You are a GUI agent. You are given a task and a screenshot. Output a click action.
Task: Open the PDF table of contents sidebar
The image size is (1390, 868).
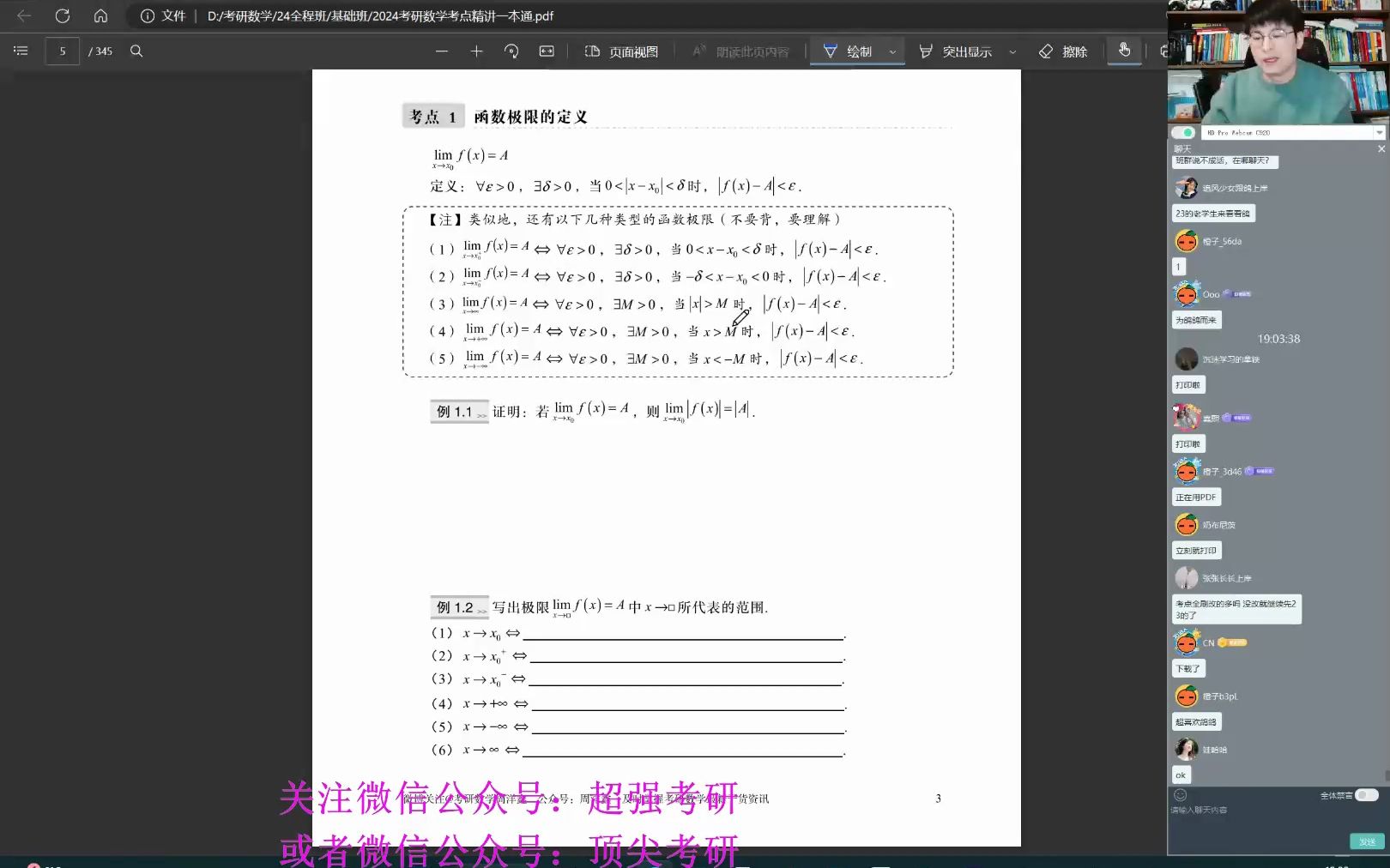pyautogui.click(x=21, y=51)
